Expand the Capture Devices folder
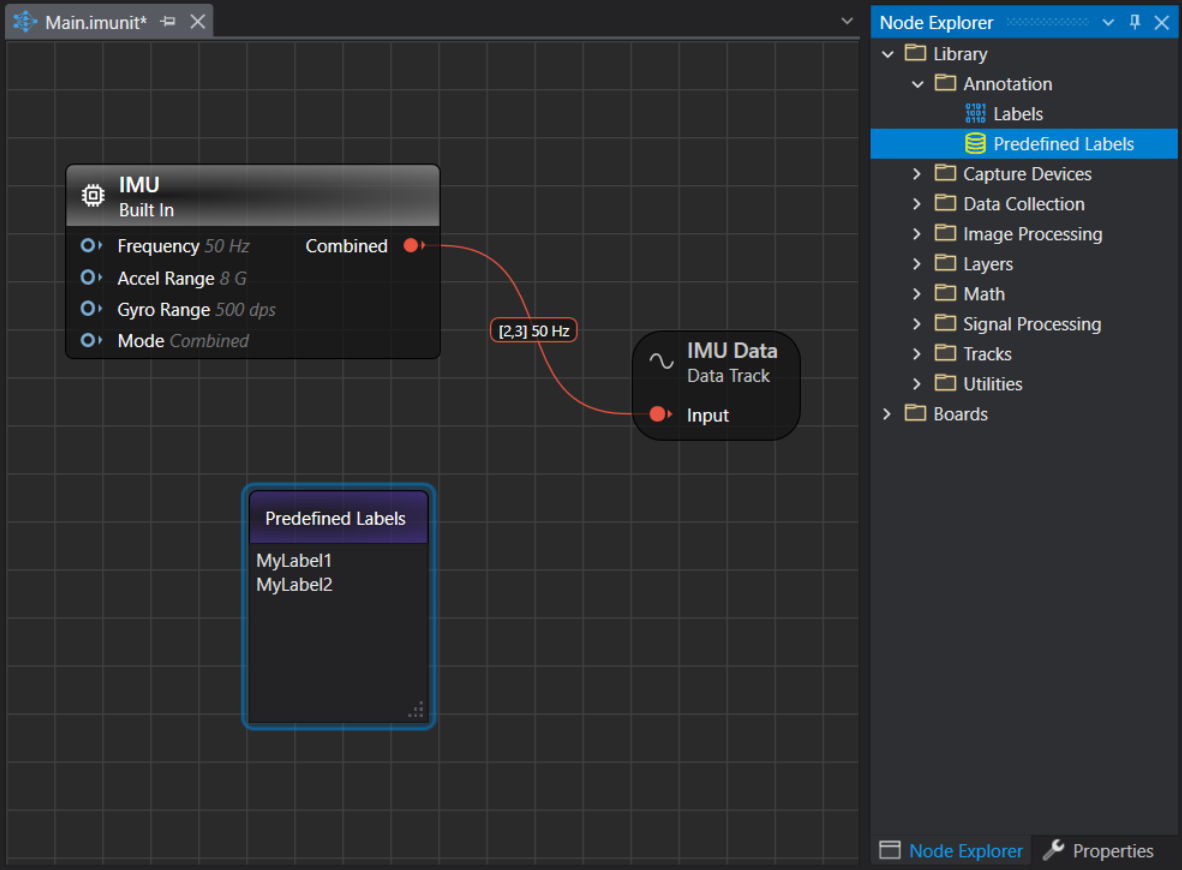The height and width of the screenshot is (870, 1182). point(917,174)
